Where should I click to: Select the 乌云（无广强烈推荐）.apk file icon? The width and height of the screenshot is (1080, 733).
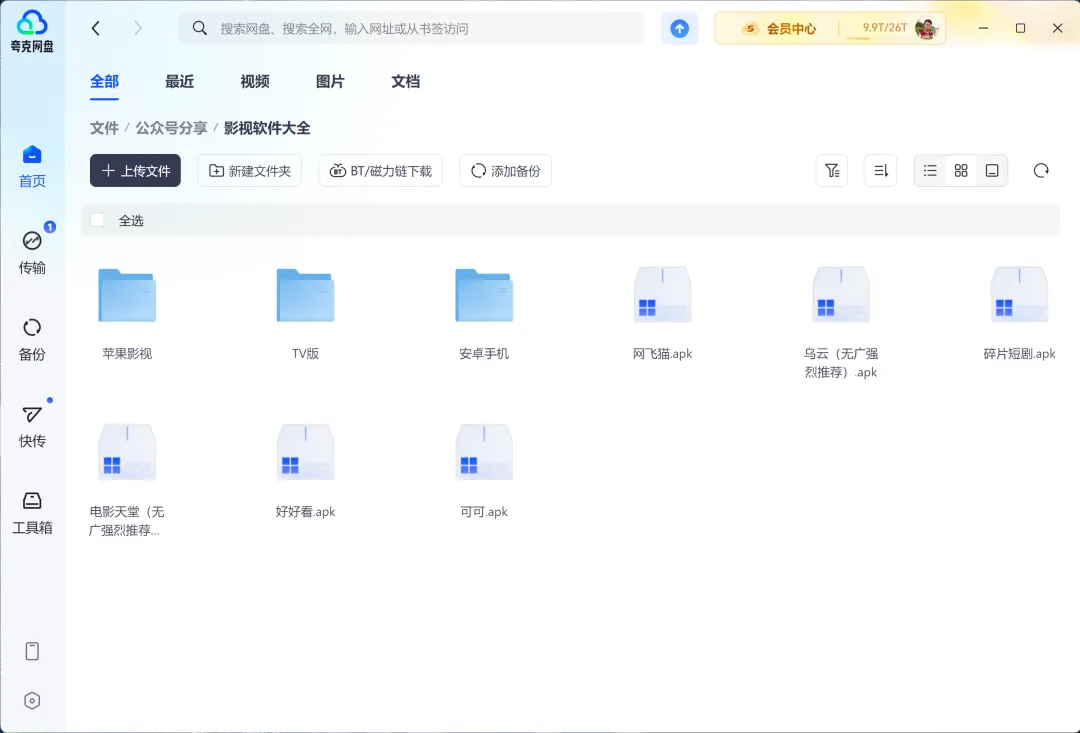(841, 295)
